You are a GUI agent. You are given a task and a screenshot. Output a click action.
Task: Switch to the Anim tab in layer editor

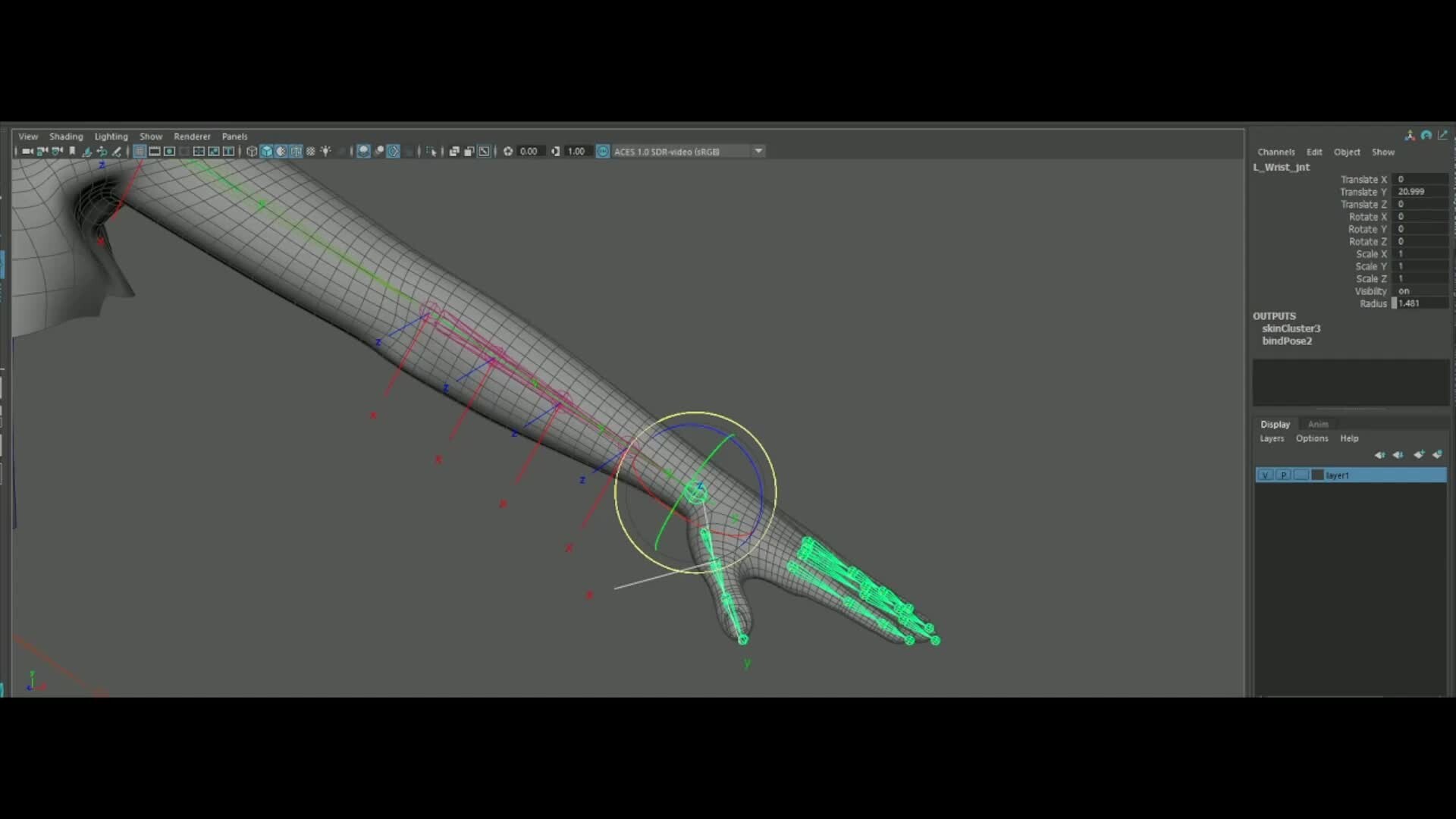1318,424
